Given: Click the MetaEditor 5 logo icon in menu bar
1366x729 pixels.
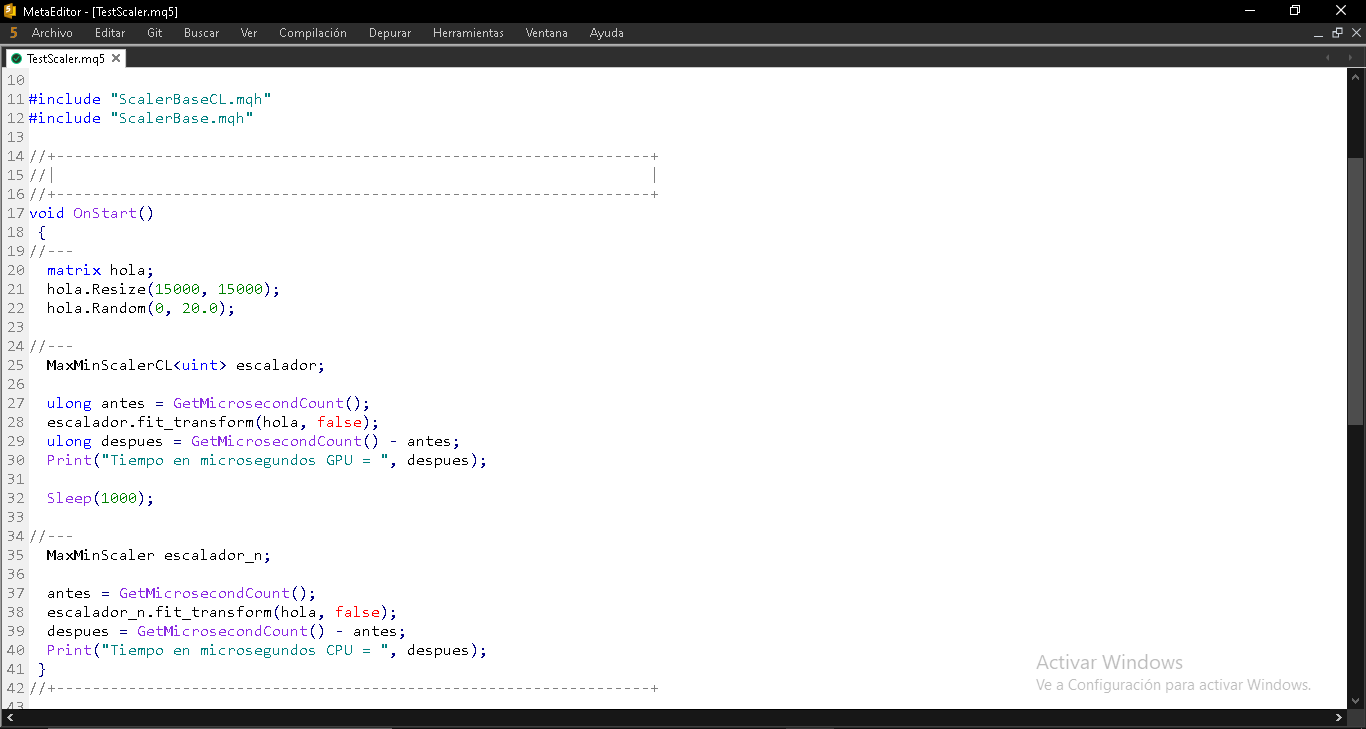Looking at the screenshot, I should [13, 33].
